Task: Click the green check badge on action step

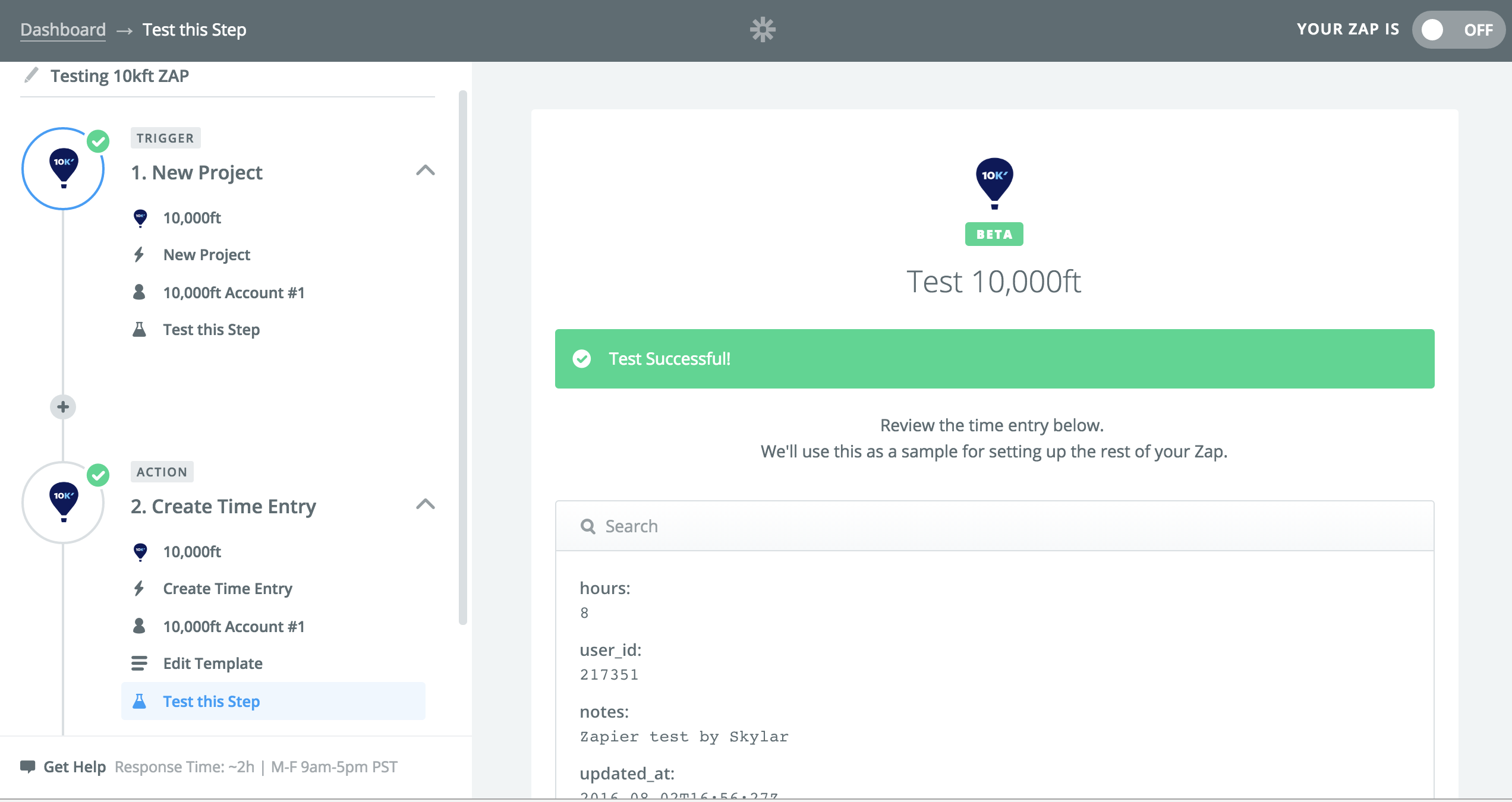Action: click(98, 475)
